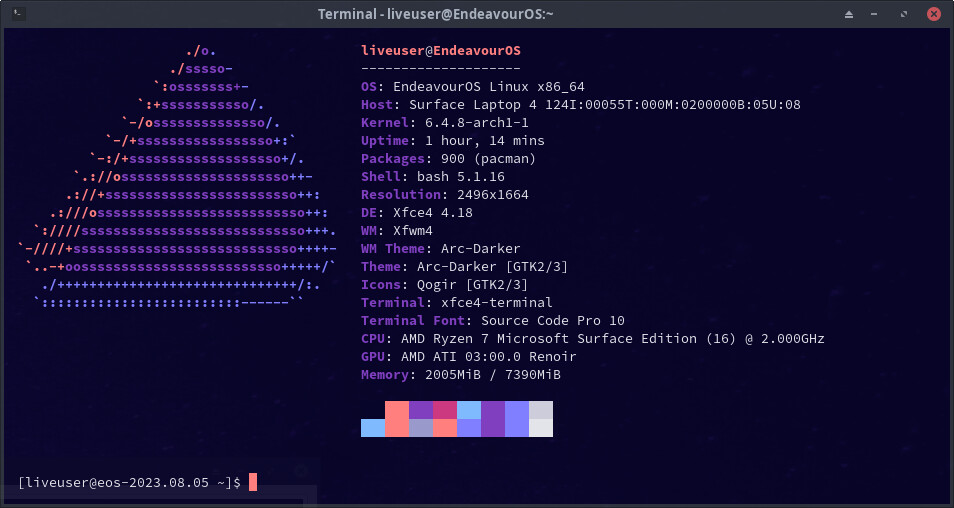
Task: Click the 'Terminal Font: Source Code Pro 10' line
Action: 493,321
